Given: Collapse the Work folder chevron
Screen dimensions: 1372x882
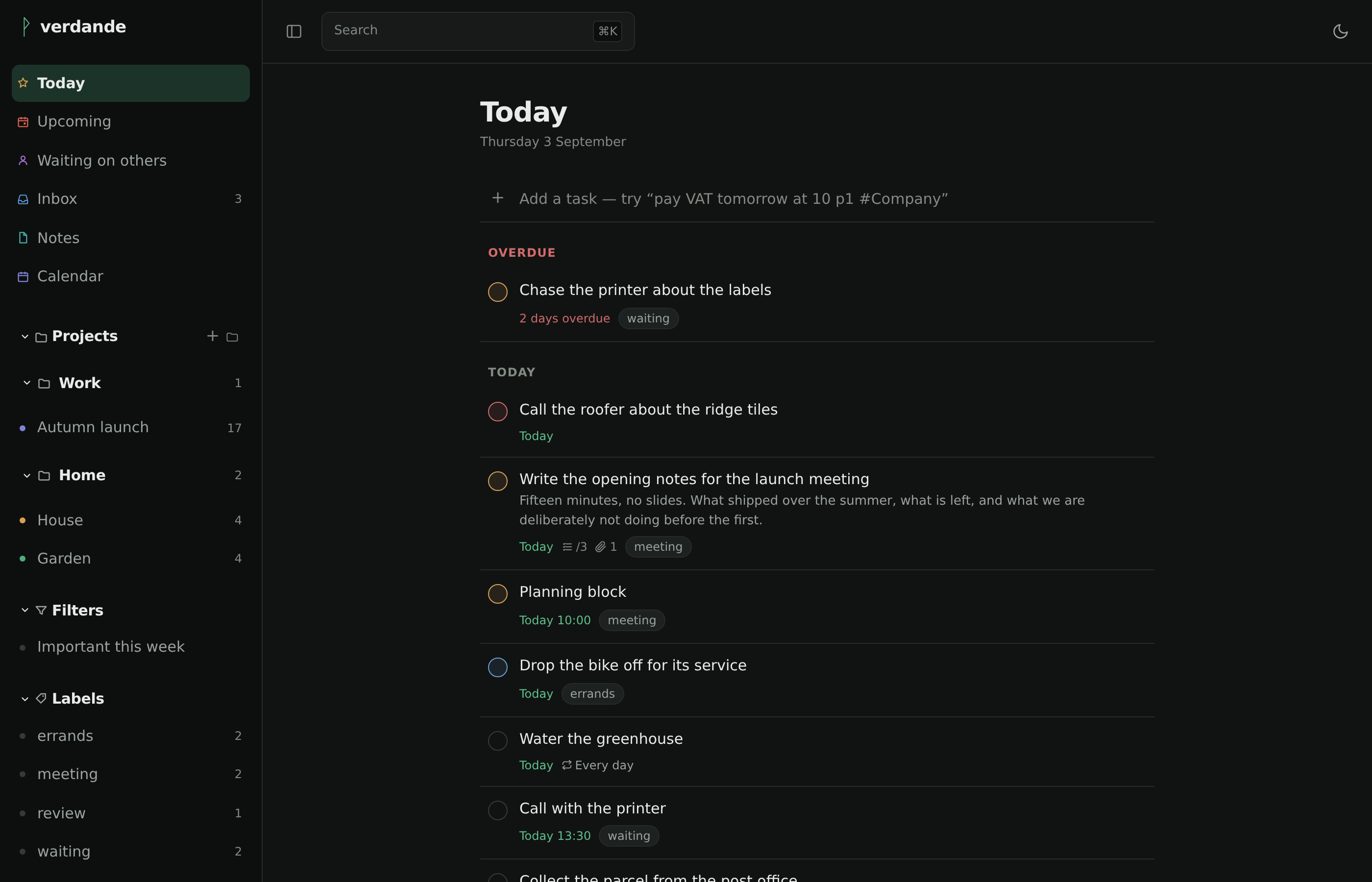Looking at the screenshot, I should [x=27, y=383].
